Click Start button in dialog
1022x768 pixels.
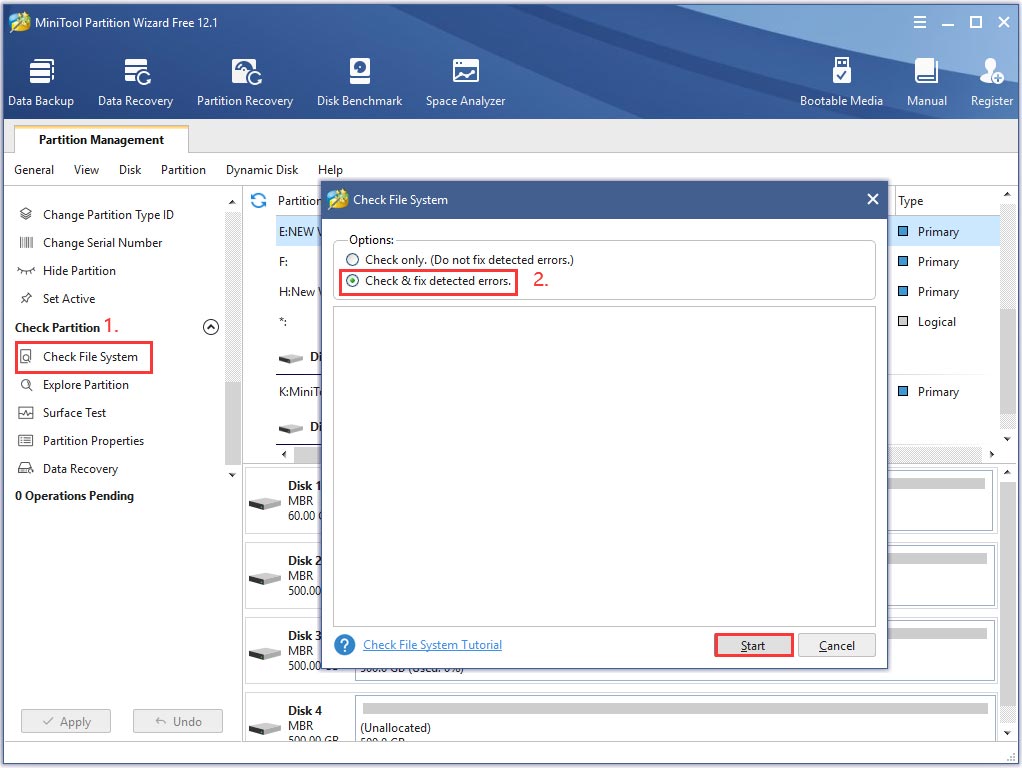[x=753, y=645]
